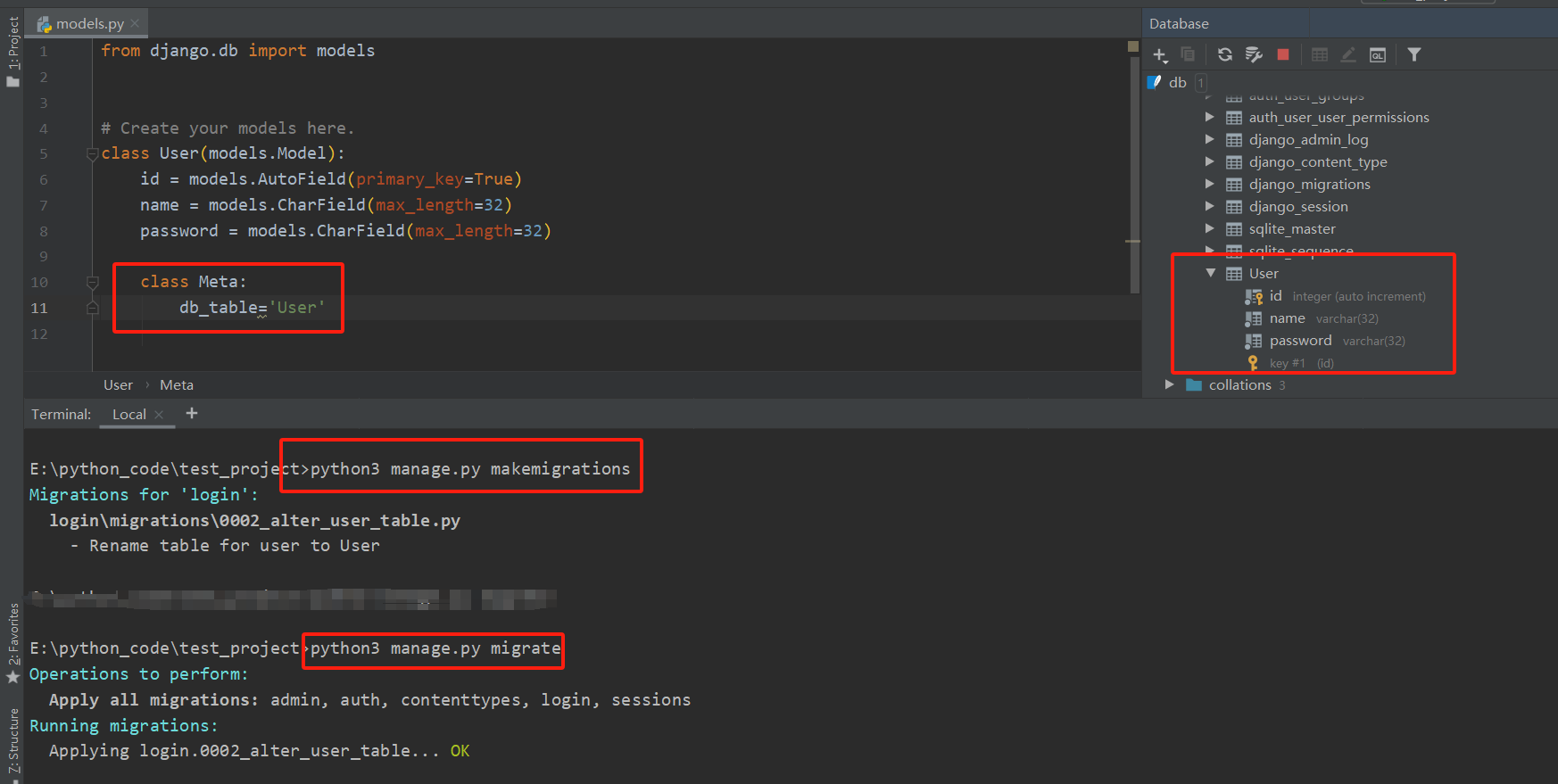Click the User breadcrumb
The height and width of the screenshot is (784, 1558).
click(x=118, y=385)
